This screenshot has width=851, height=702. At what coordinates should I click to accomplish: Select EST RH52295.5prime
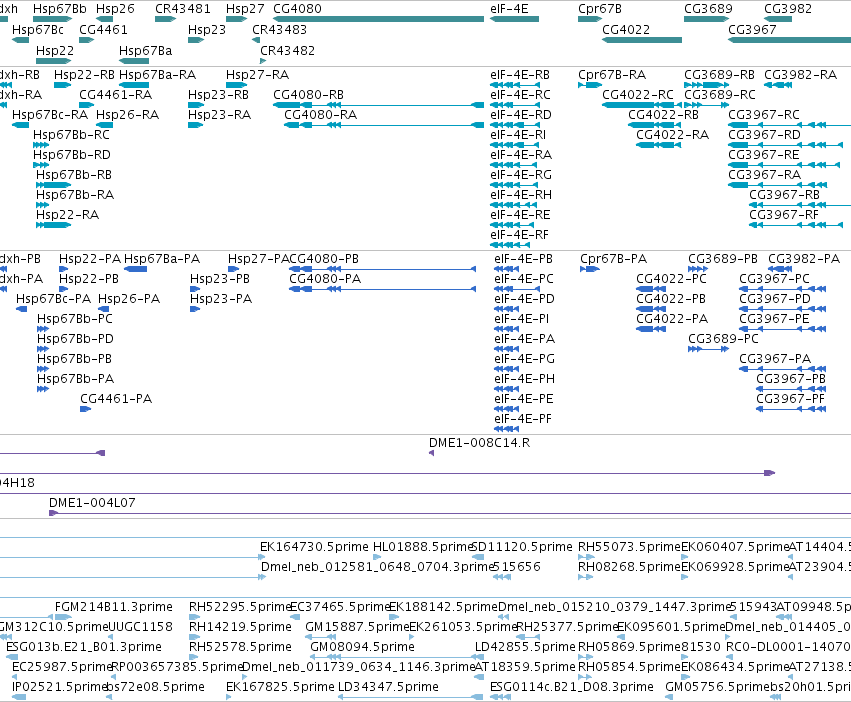click(x=240, y=606)
